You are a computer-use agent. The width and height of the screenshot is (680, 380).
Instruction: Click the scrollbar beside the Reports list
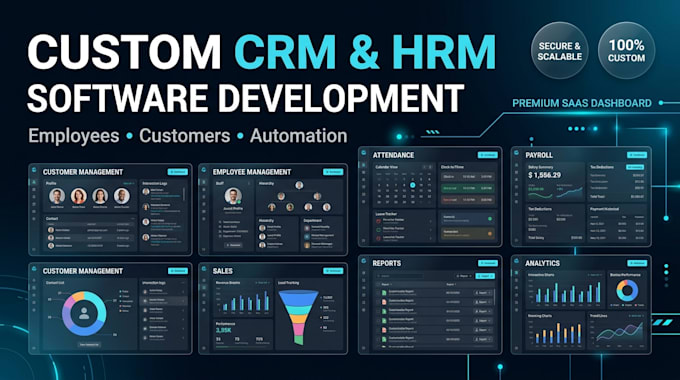[x=494, y=297]
